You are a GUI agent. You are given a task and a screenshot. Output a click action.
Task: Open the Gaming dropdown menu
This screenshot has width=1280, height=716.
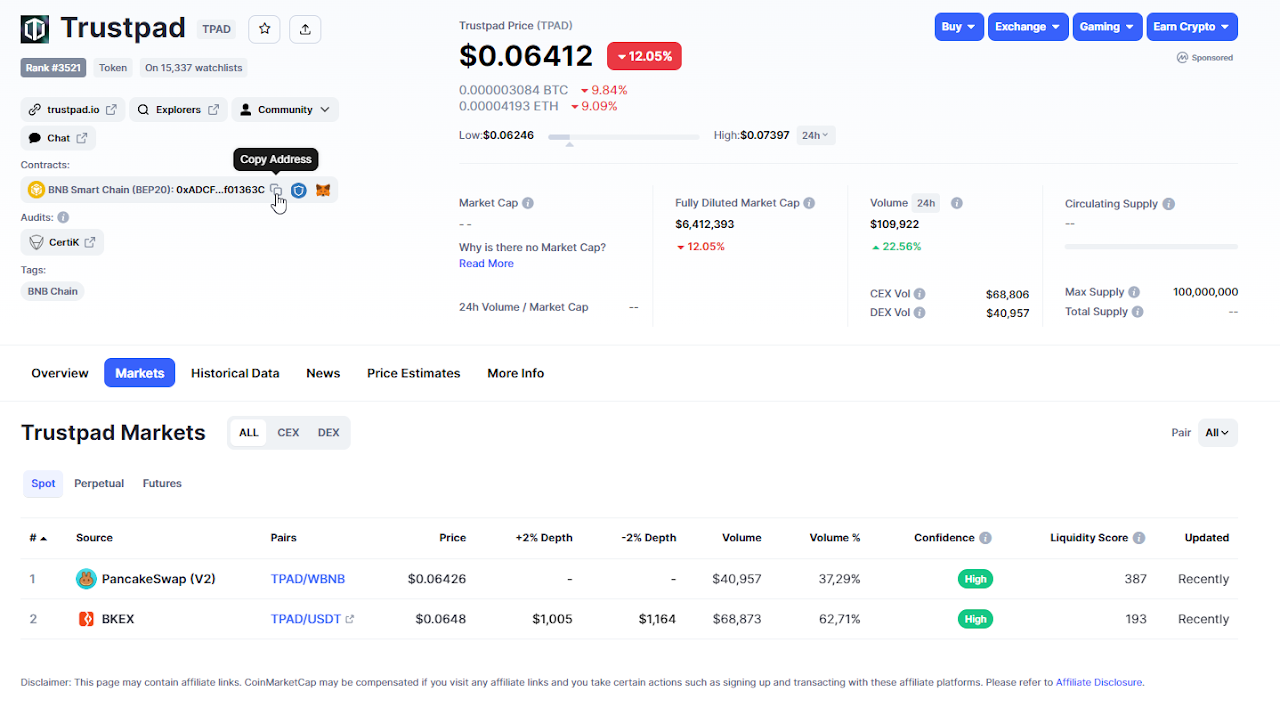point(1107,27)
